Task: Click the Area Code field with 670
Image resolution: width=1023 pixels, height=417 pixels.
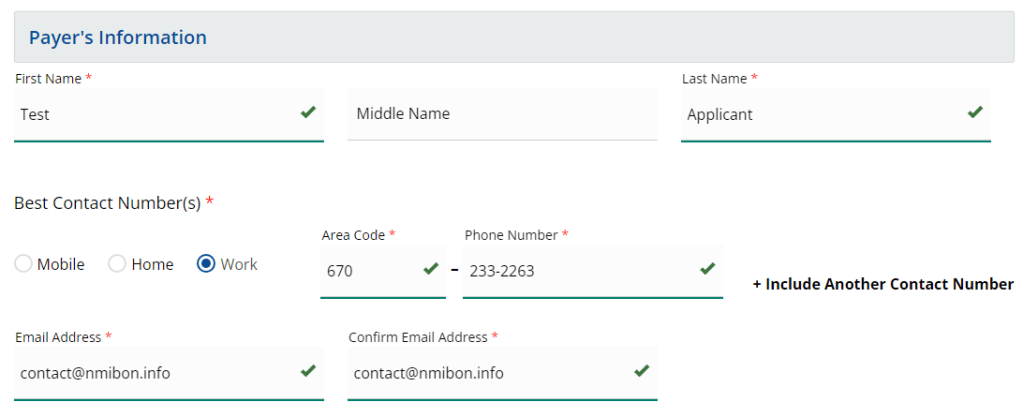Action: [368, 270]
